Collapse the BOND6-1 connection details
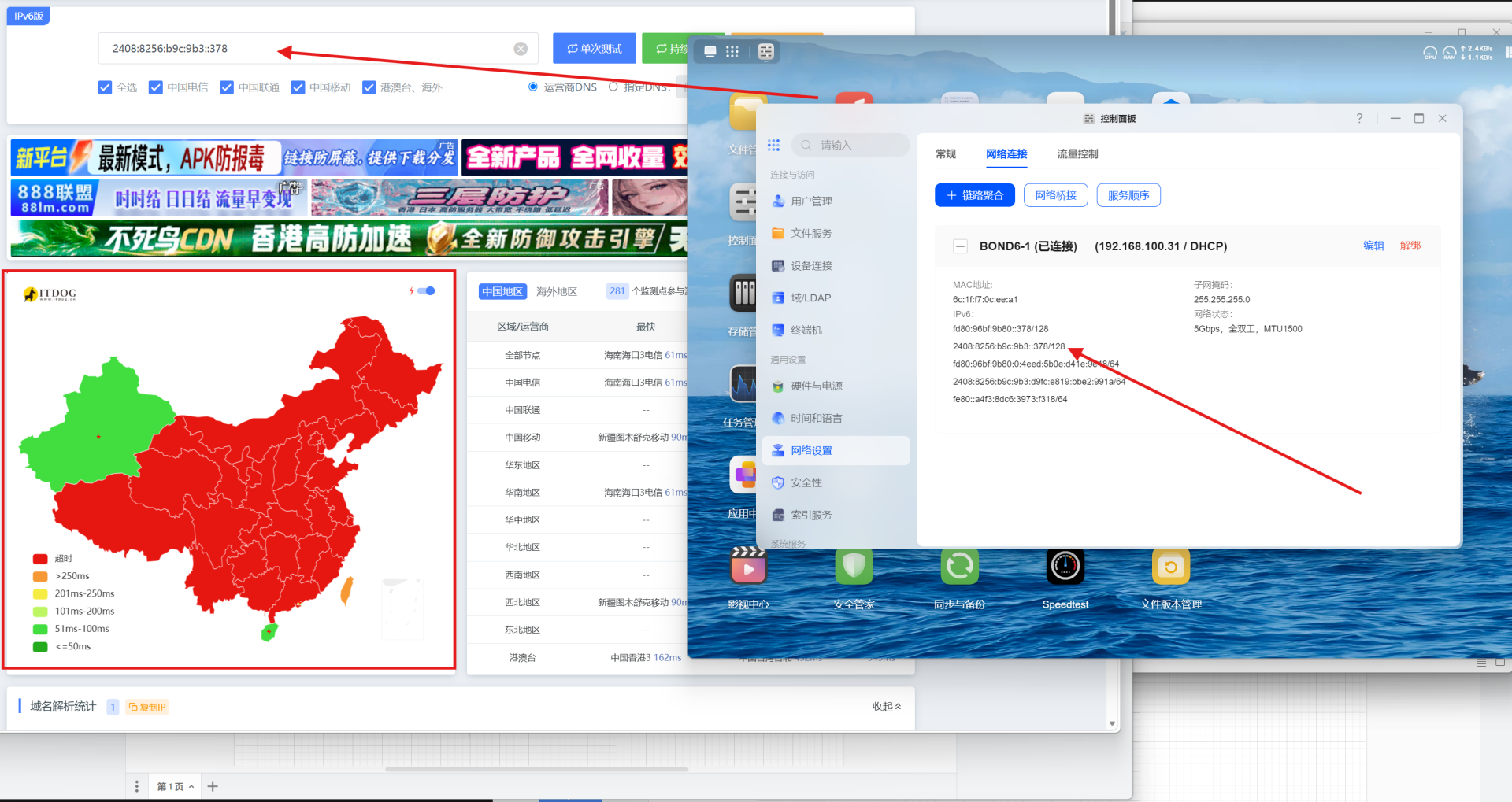 point(960,246)
